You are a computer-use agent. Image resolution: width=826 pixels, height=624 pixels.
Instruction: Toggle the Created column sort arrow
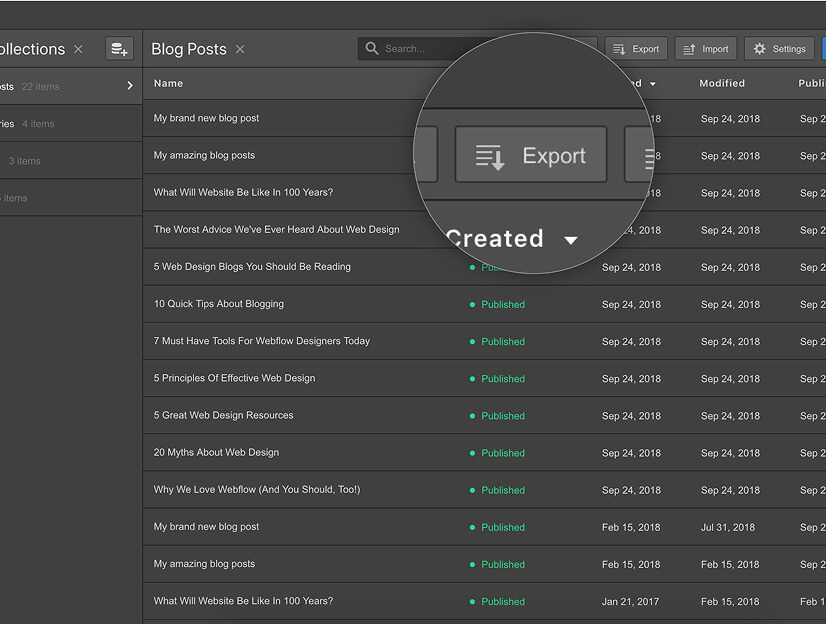coord(653,84)
